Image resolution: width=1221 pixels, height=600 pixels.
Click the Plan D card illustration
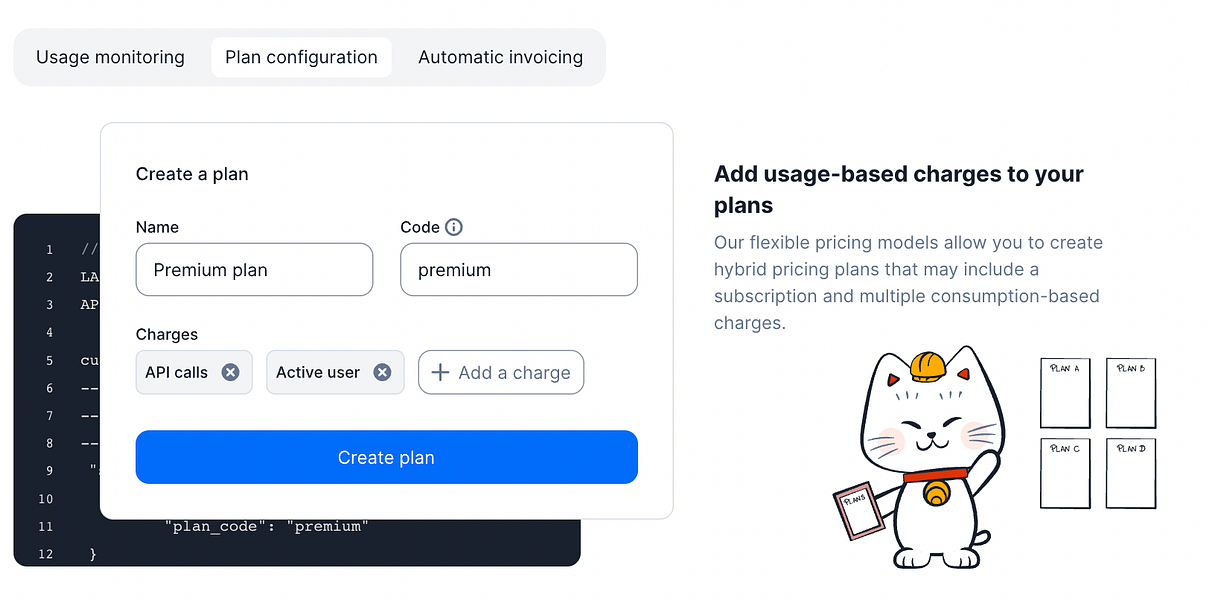click(x=1131, y=474)
